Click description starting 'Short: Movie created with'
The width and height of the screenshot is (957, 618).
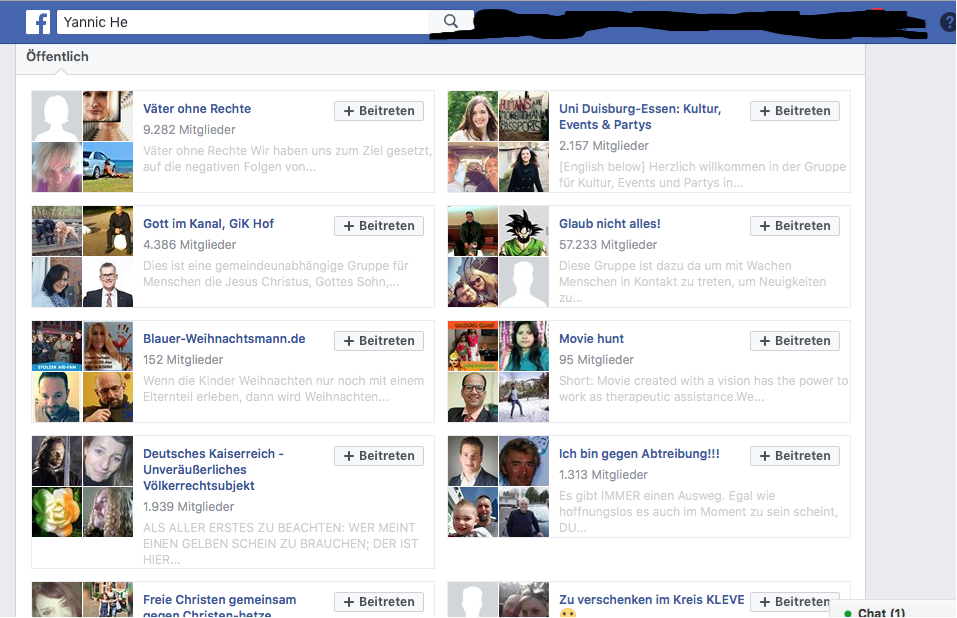tap(704, 389)
